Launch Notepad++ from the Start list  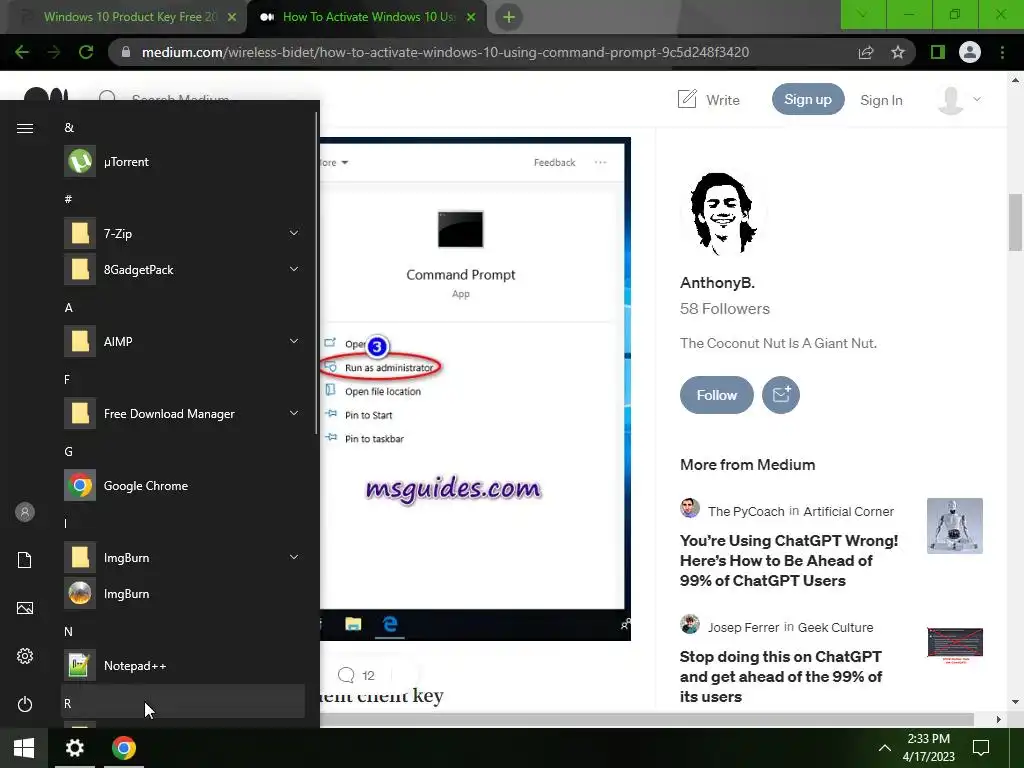[183, 665]
